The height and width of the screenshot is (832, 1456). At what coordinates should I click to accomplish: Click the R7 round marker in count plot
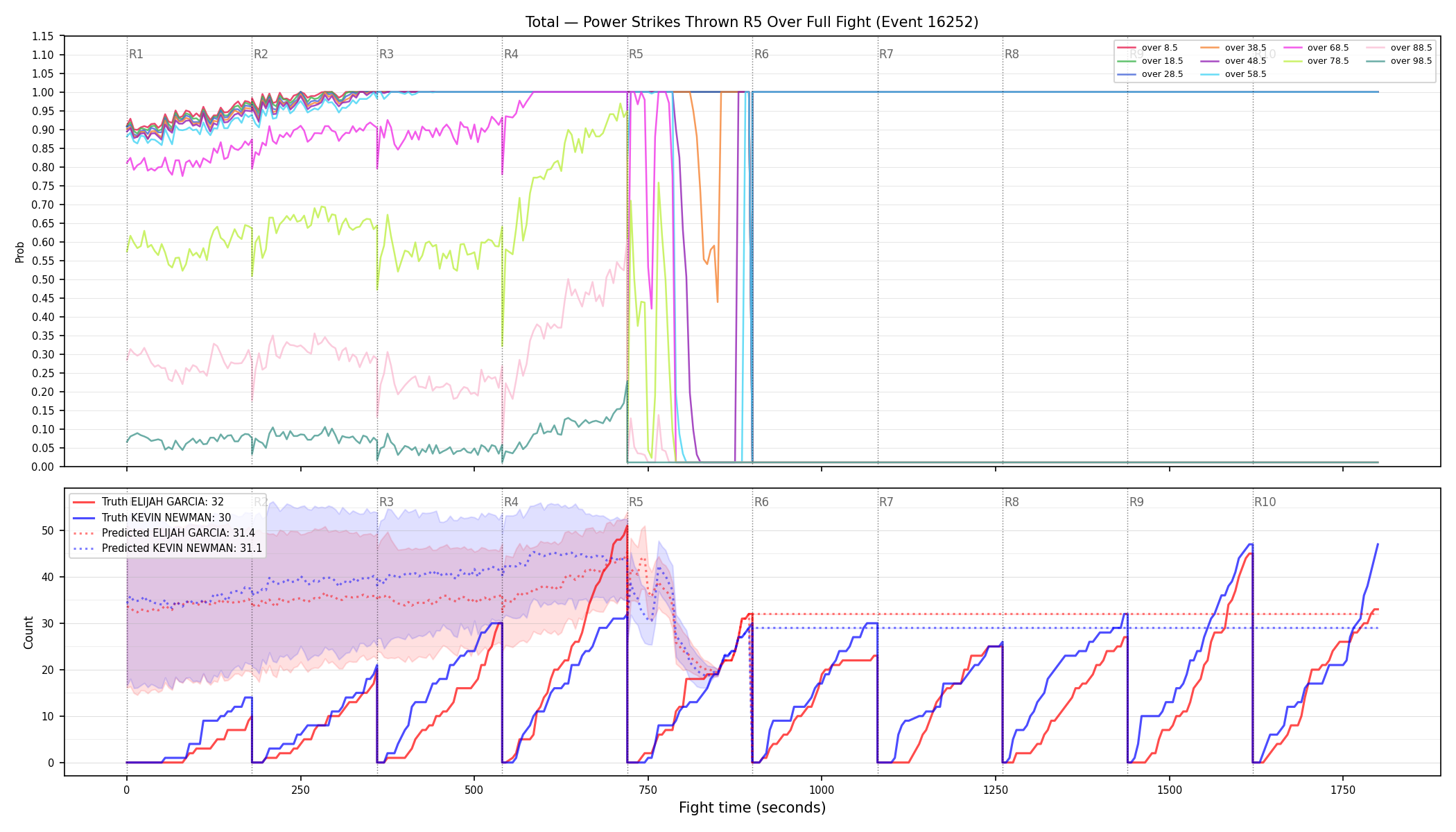[x=887, y=502]
